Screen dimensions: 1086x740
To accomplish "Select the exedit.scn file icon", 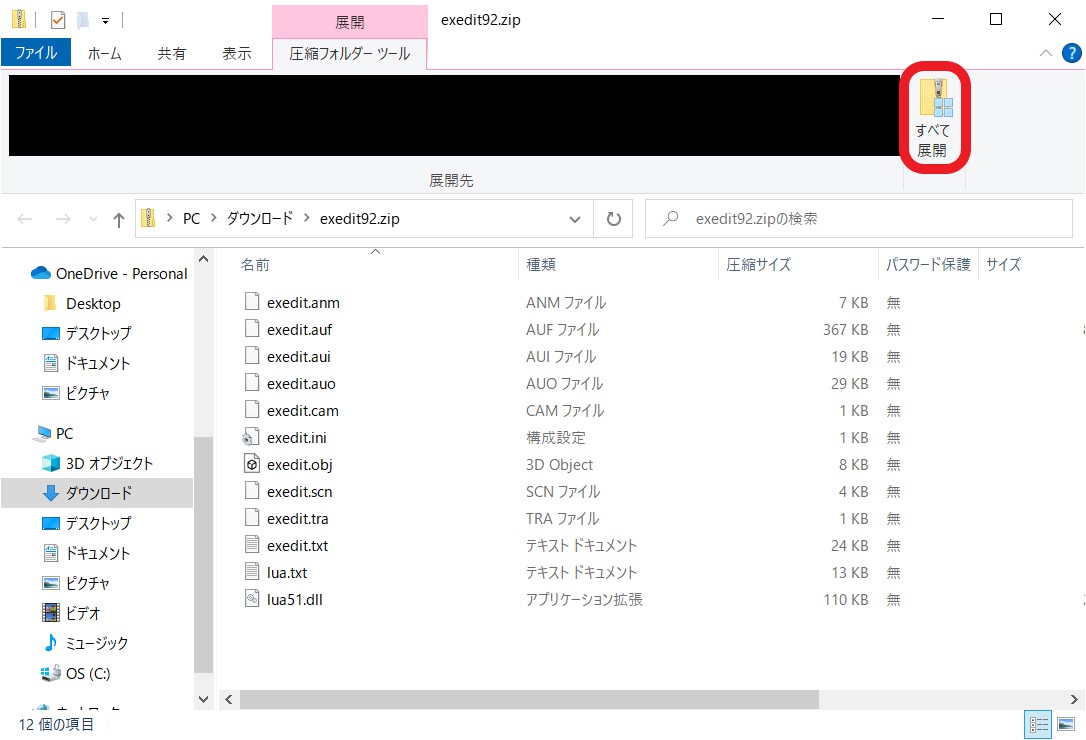I will [252, 491].
